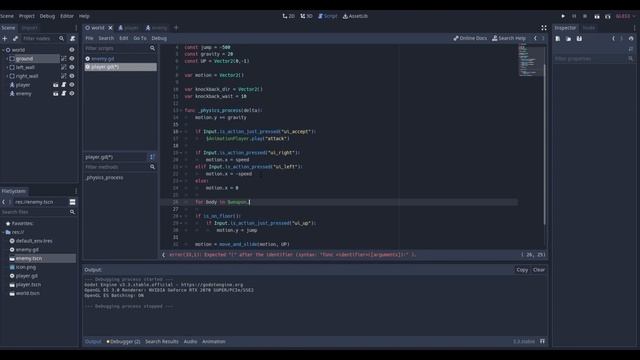The height and width of the screenshot is (360, 640).
Task: Collapse the error bar arrow
Action: pos(164,255)
